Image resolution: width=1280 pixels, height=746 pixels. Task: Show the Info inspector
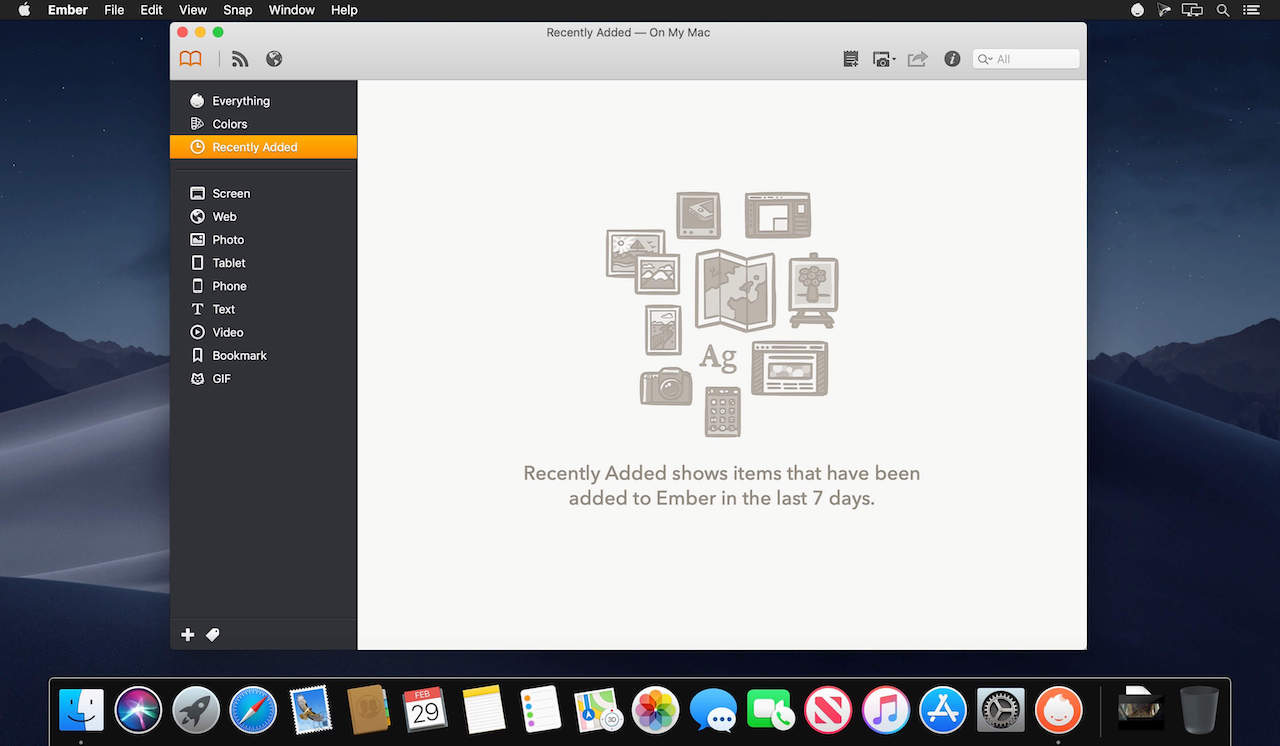[x=952, y=59]
